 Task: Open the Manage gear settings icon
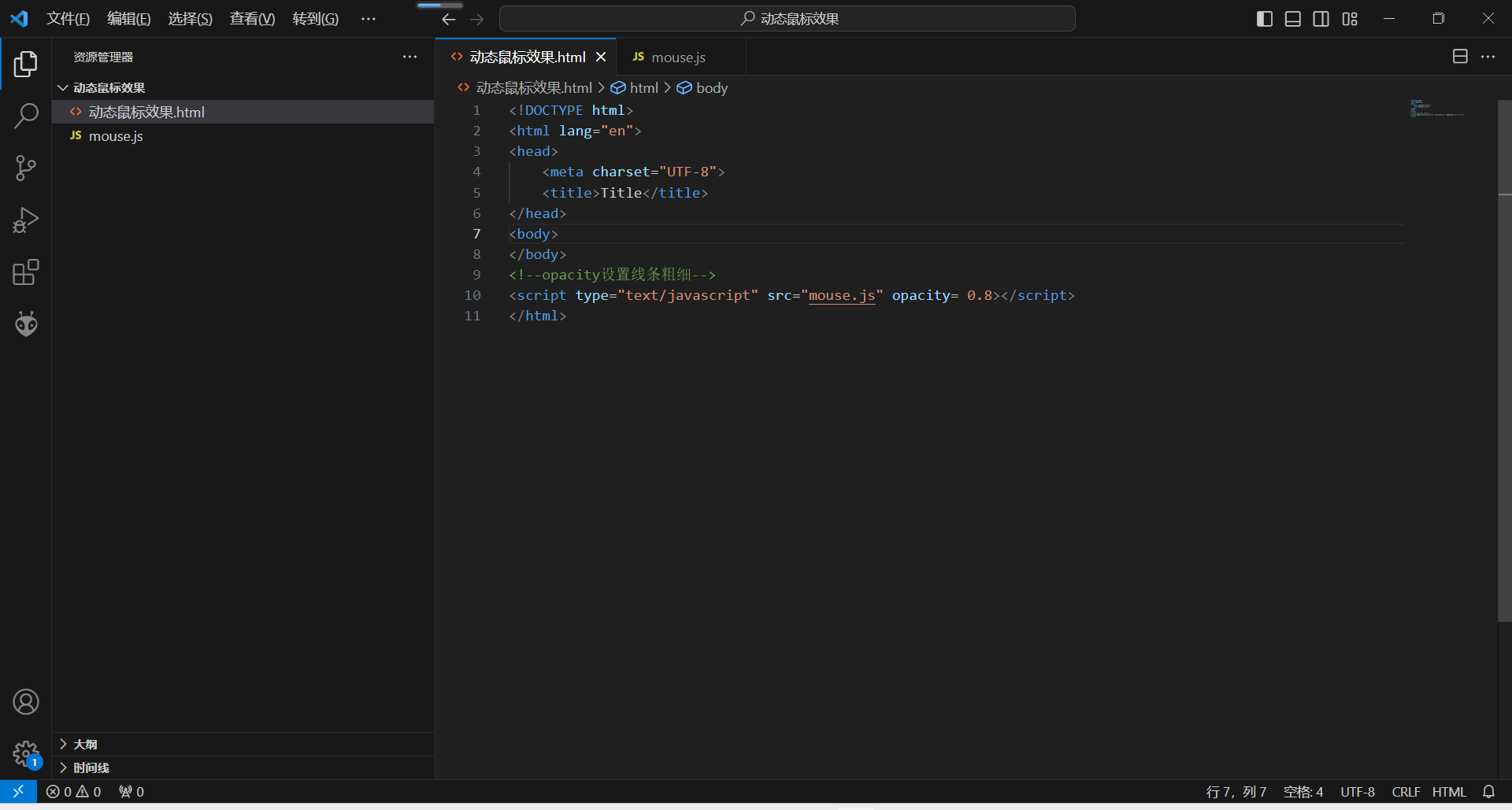click(25, 753)
